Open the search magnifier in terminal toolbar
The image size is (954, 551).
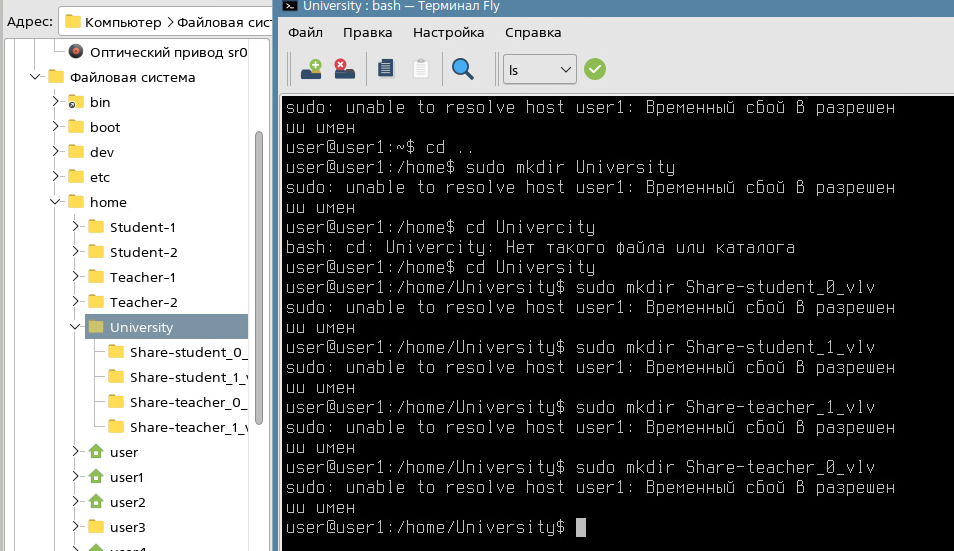coord(462,69)
